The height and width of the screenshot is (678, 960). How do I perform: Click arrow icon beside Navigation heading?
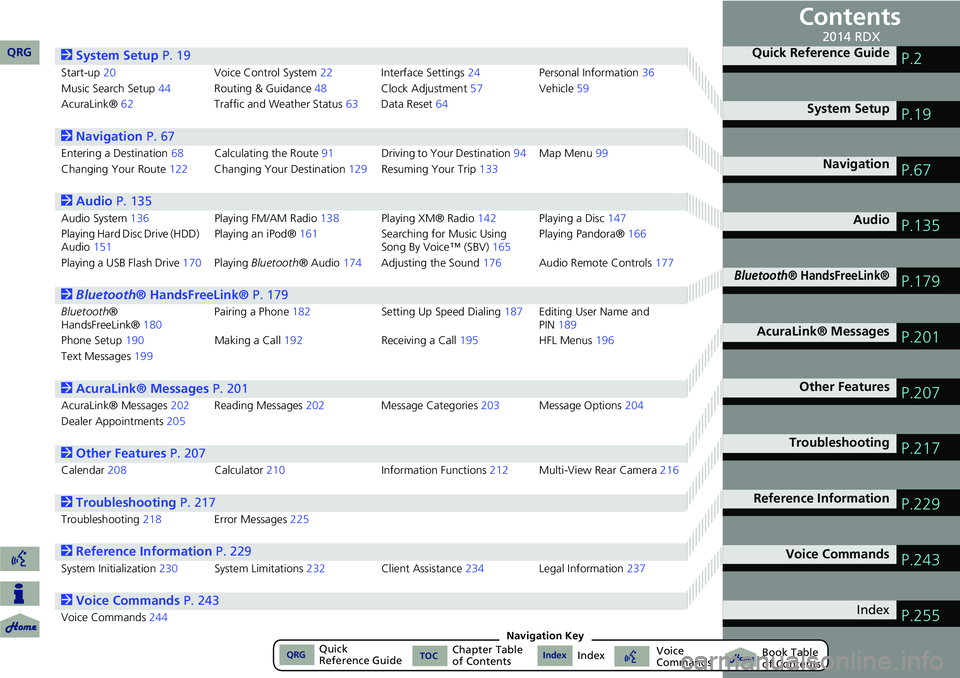67,136
